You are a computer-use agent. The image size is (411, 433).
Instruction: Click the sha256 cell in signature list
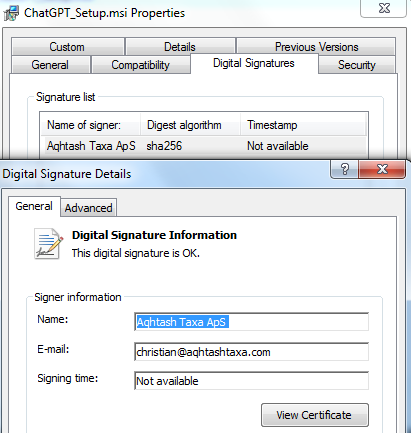tap(164, 146)
